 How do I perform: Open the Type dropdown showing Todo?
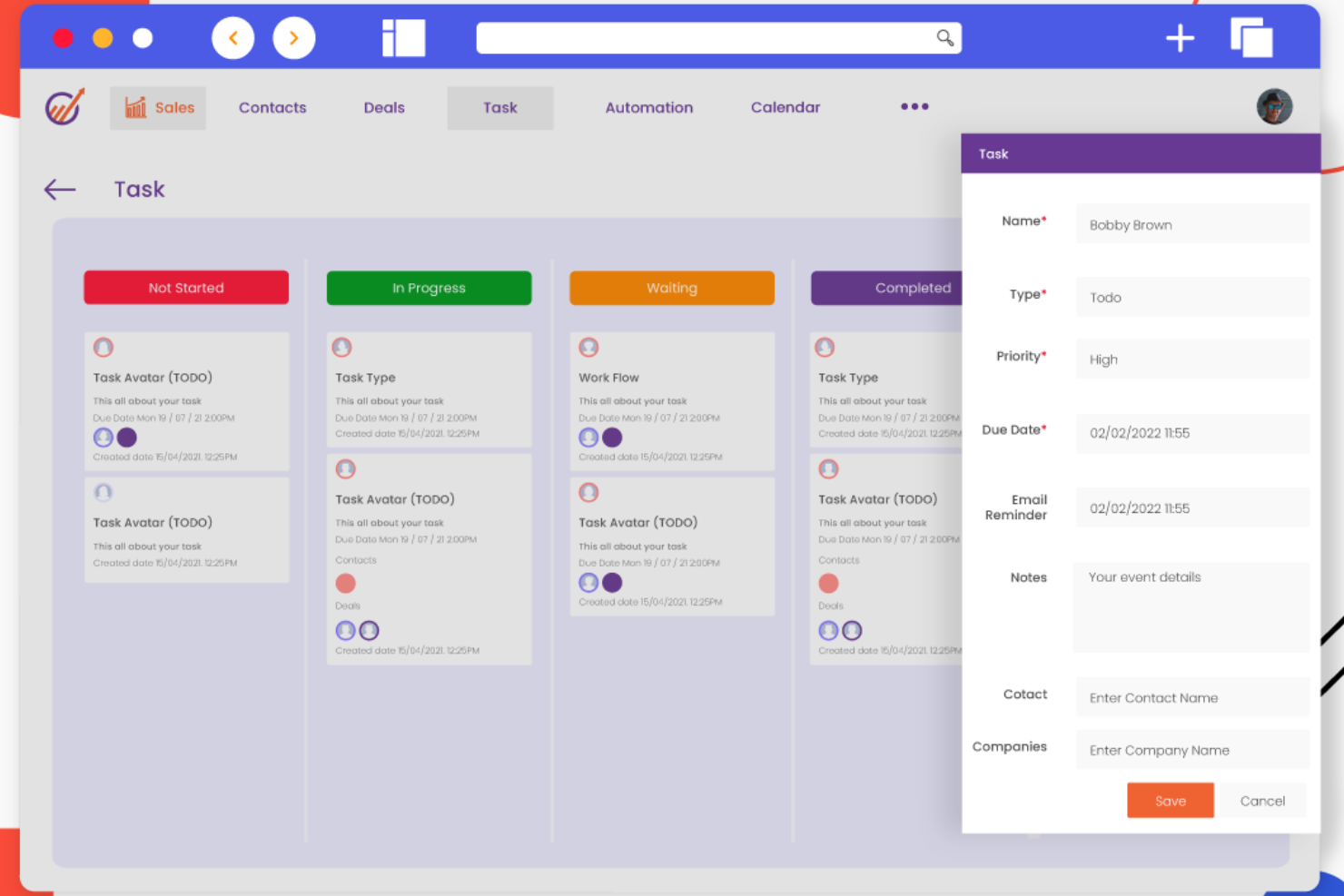tap(1192, 297)
